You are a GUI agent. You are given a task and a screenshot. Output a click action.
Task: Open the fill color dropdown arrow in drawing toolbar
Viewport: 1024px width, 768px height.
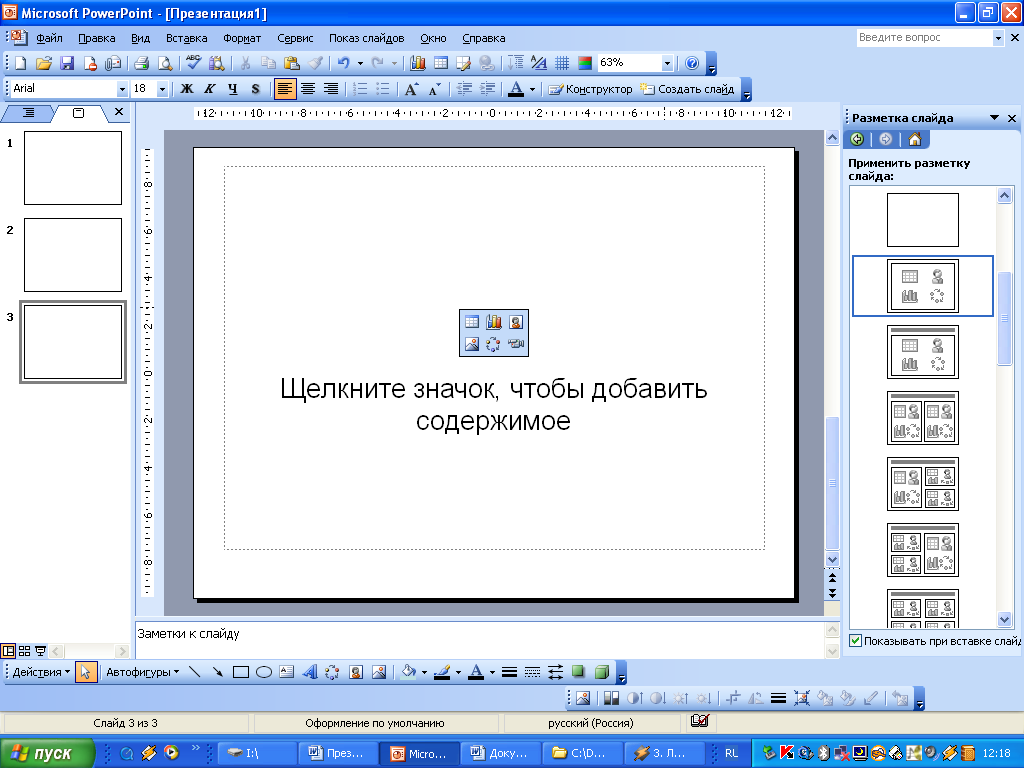coord(424,672)
